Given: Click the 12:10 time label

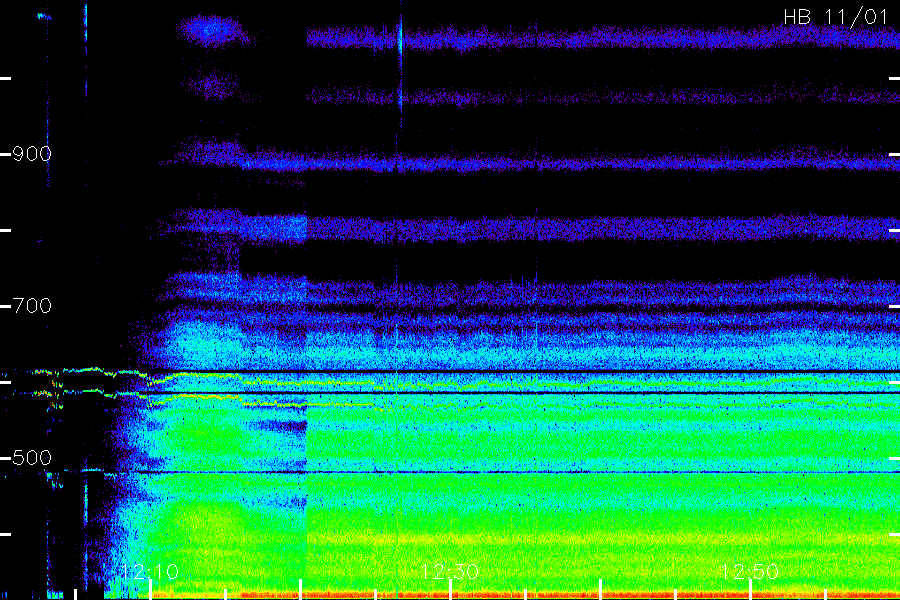Looking at the screenshot, I should (x=150, y=571).
